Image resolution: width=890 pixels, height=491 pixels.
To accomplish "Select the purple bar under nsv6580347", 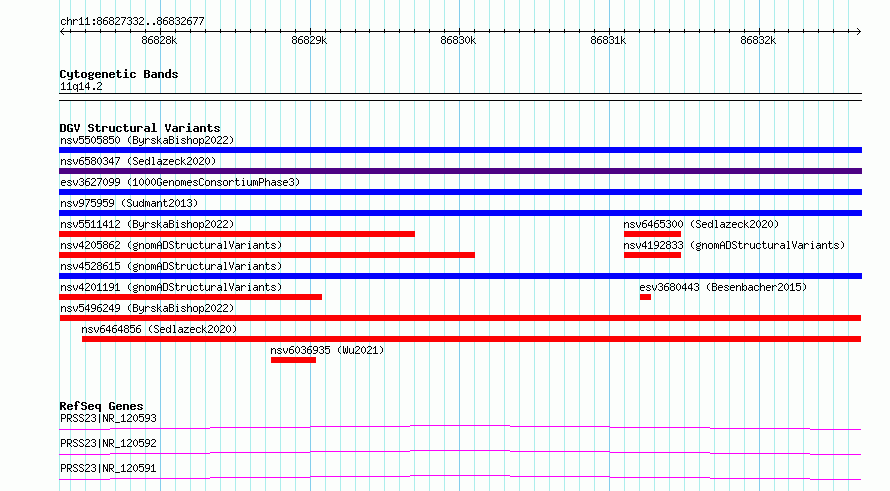I will (x=460, y=171).
